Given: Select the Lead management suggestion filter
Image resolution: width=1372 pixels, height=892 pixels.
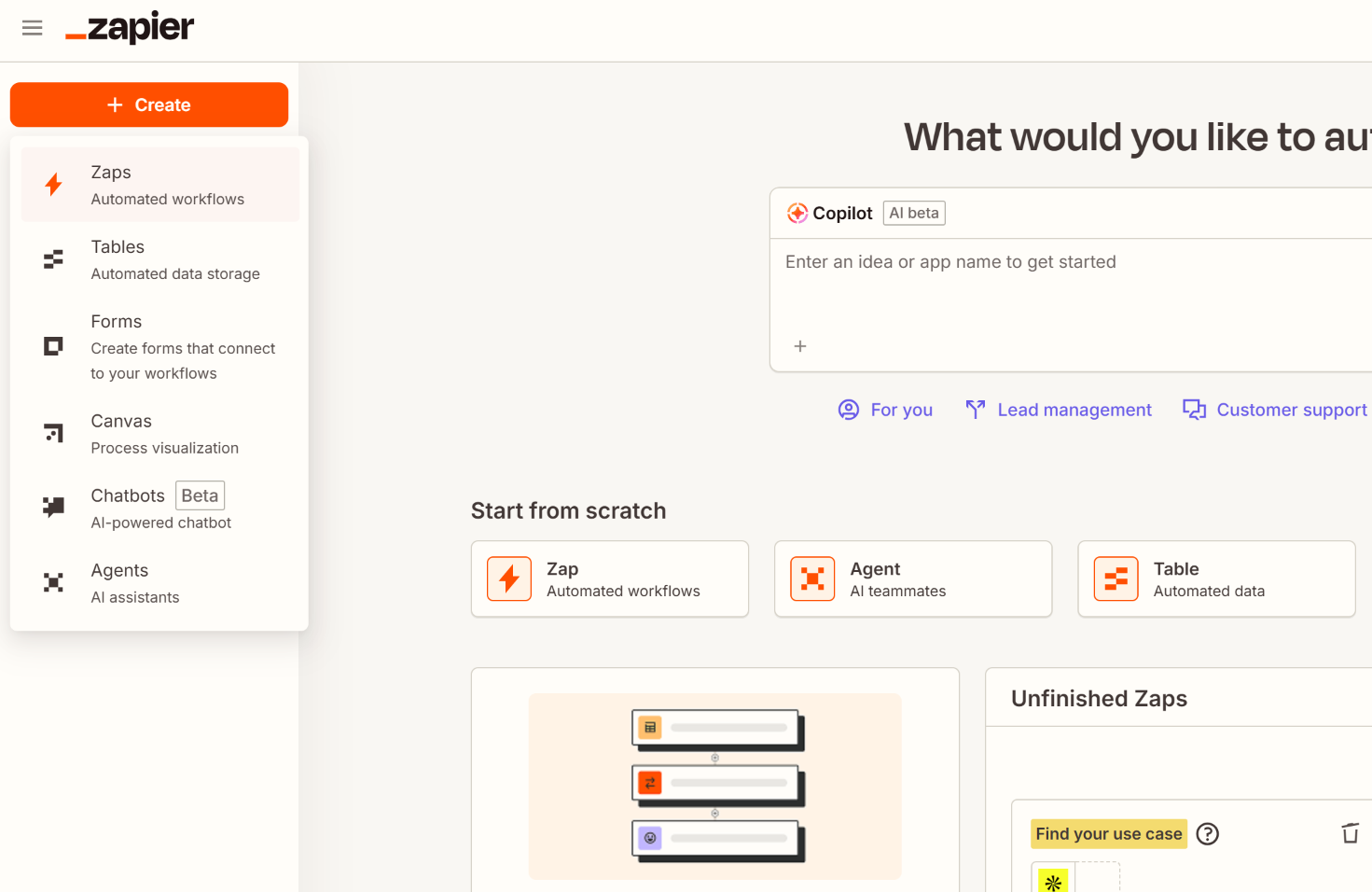Looking at the screenshot, I should coord(1059,410).
